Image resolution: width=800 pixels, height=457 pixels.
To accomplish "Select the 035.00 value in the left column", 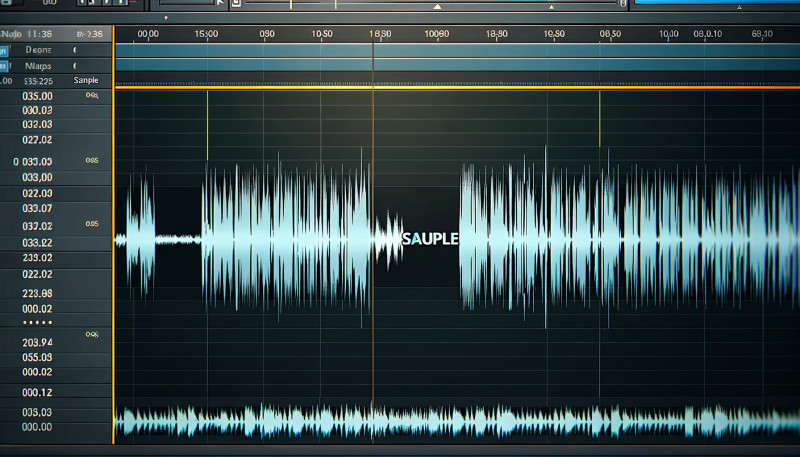I will tap(37, 96).
